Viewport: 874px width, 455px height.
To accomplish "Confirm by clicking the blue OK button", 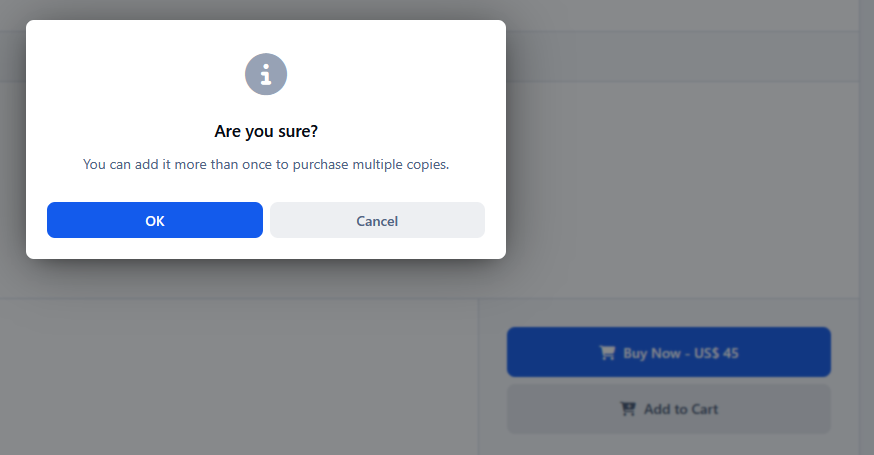I will click(x=155, y=220).
